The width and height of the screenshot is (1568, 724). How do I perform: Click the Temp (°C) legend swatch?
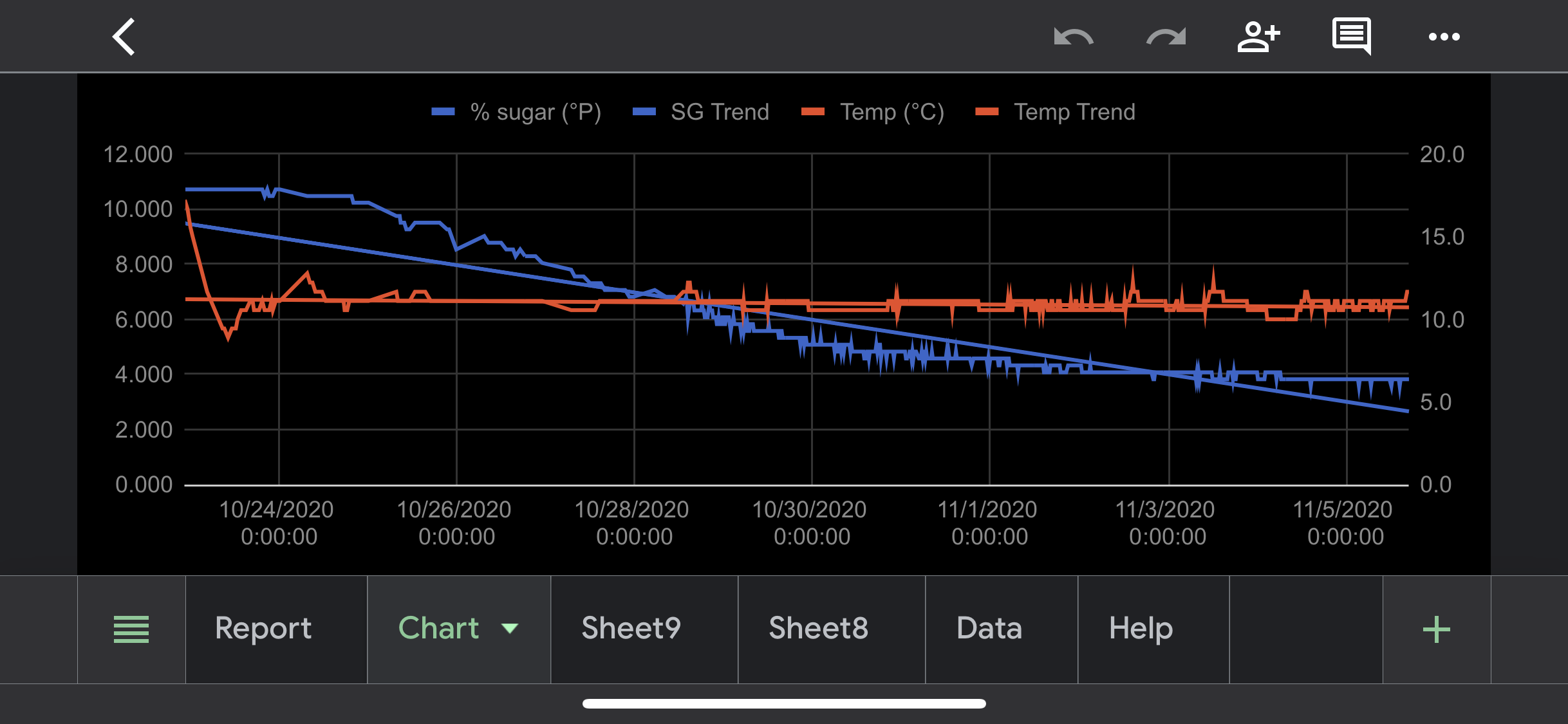pos(813,112)
